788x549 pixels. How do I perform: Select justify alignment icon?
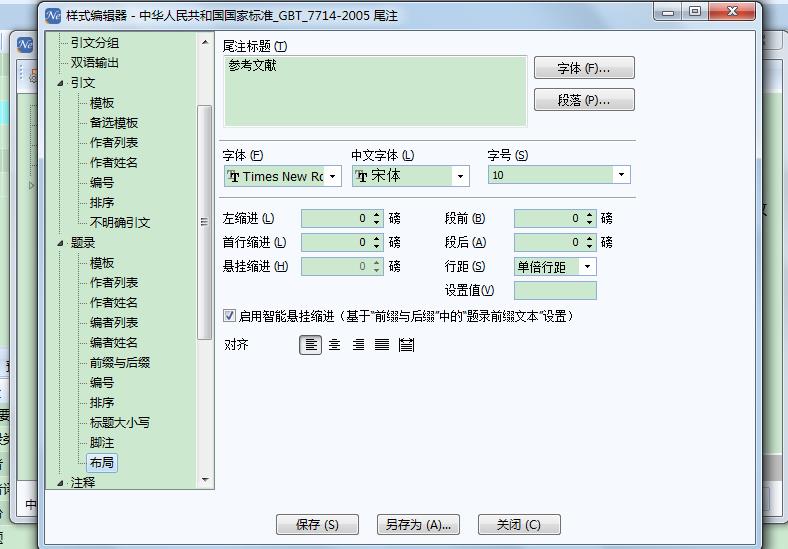point(382,345)
